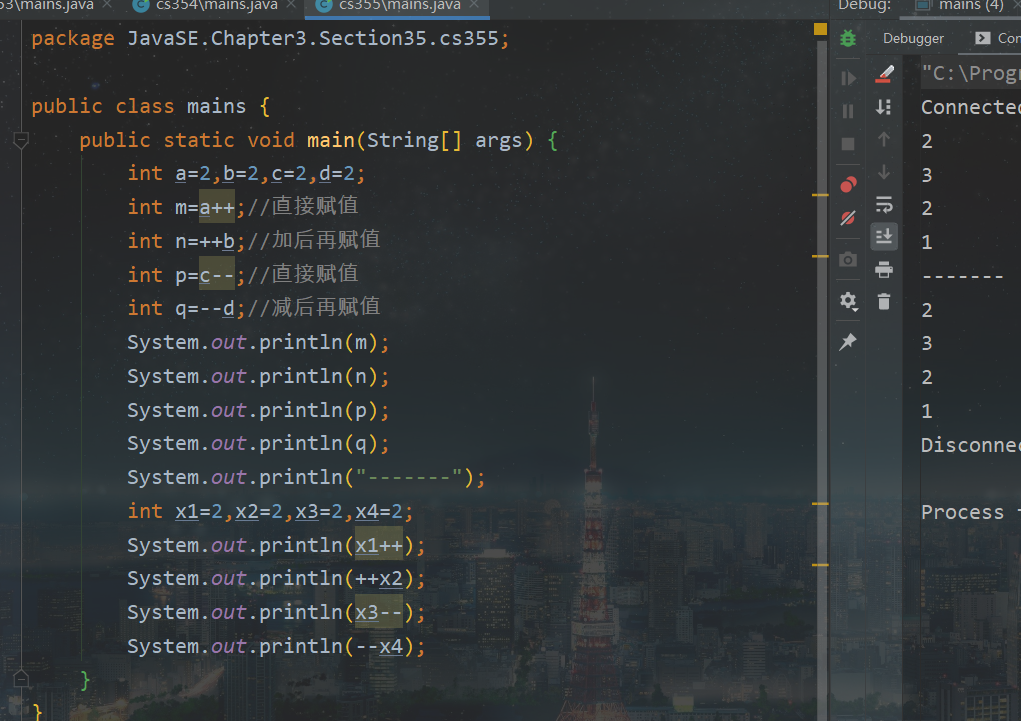The height and width of the screenshot is (721, 1021).
Task: Click the Print console output icon
Action: pos(884,269)
